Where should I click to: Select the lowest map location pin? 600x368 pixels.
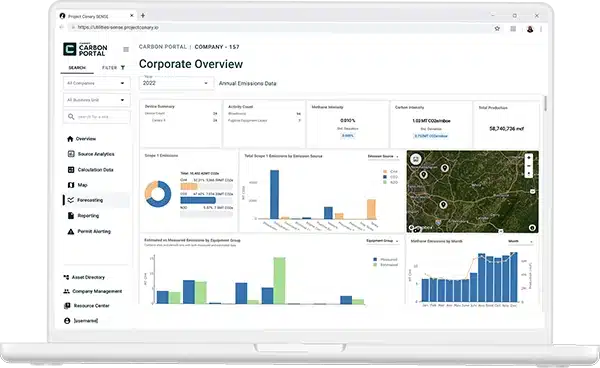(443, 205)
